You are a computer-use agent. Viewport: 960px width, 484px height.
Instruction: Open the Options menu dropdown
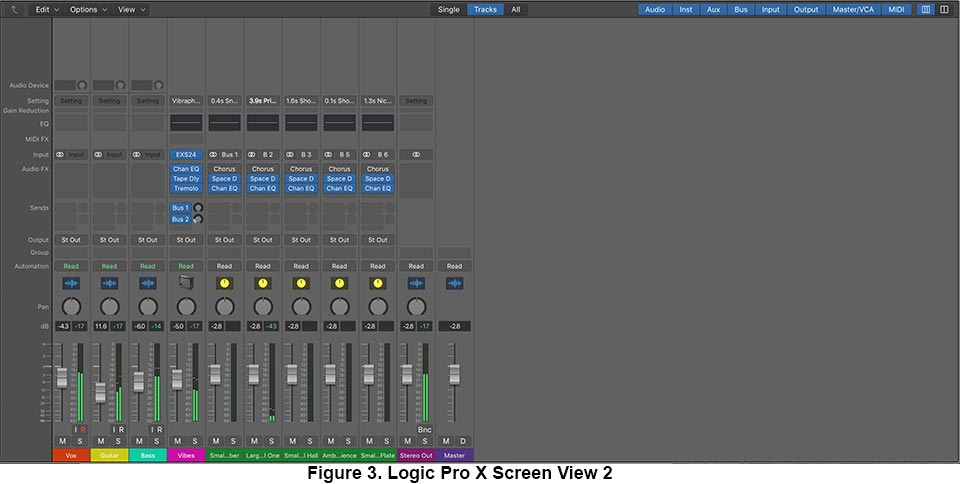point(88,9)
